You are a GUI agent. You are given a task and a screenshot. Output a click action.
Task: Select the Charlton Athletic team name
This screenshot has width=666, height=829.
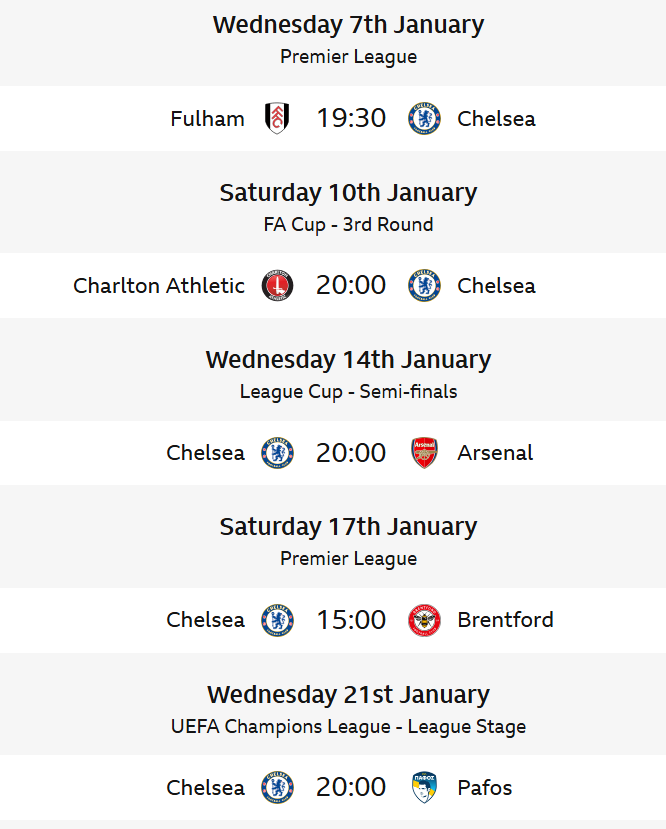(159, 286)
